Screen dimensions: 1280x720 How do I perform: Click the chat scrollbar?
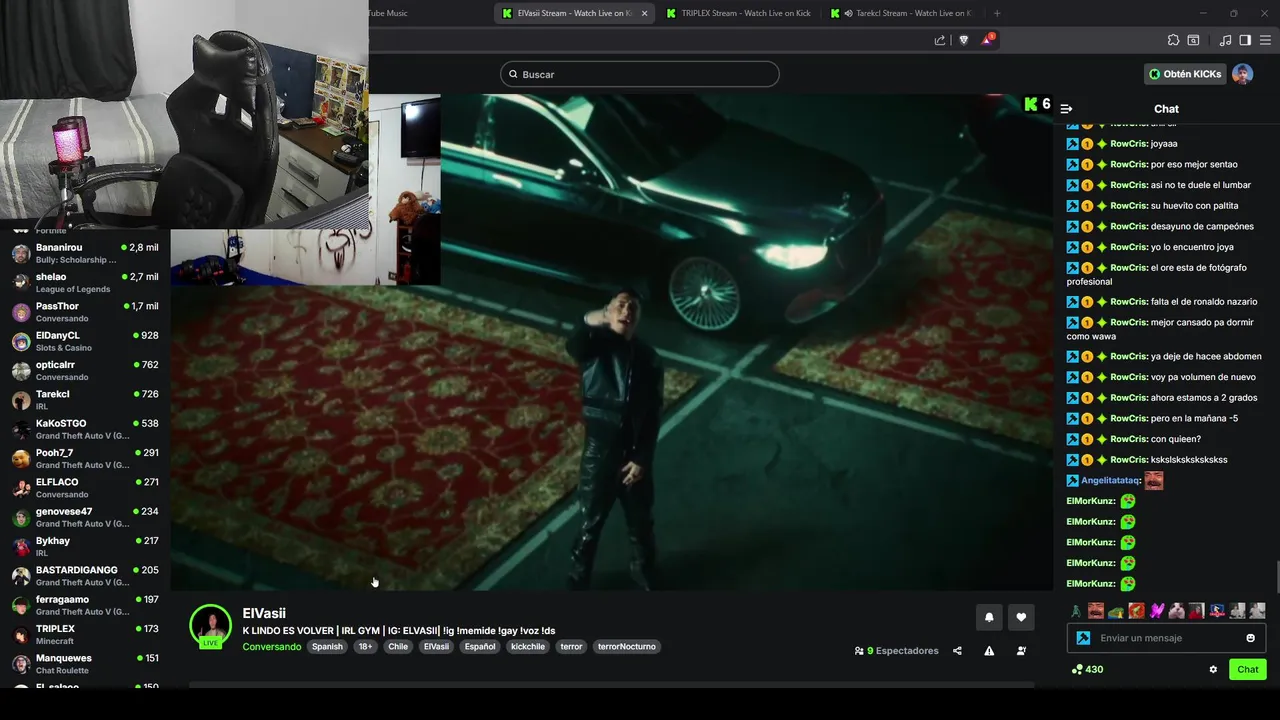pyautogui.click(x=1276, y=577)
